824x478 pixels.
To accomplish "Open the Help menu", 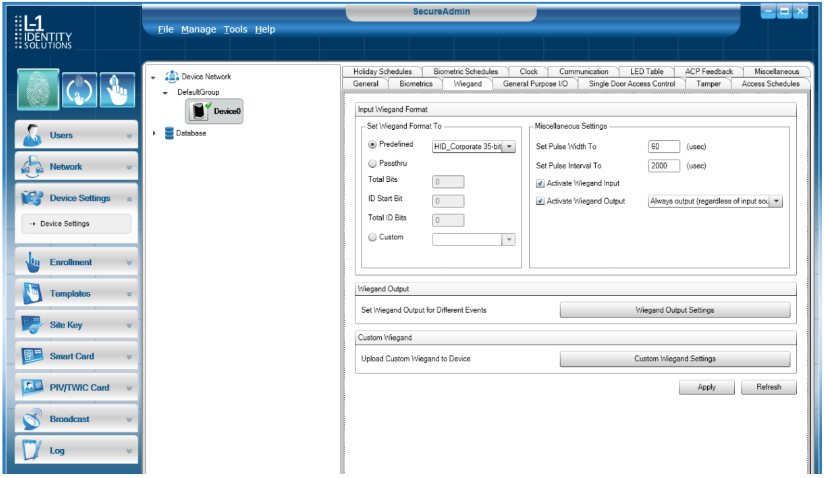I will (x=265, y=29).
